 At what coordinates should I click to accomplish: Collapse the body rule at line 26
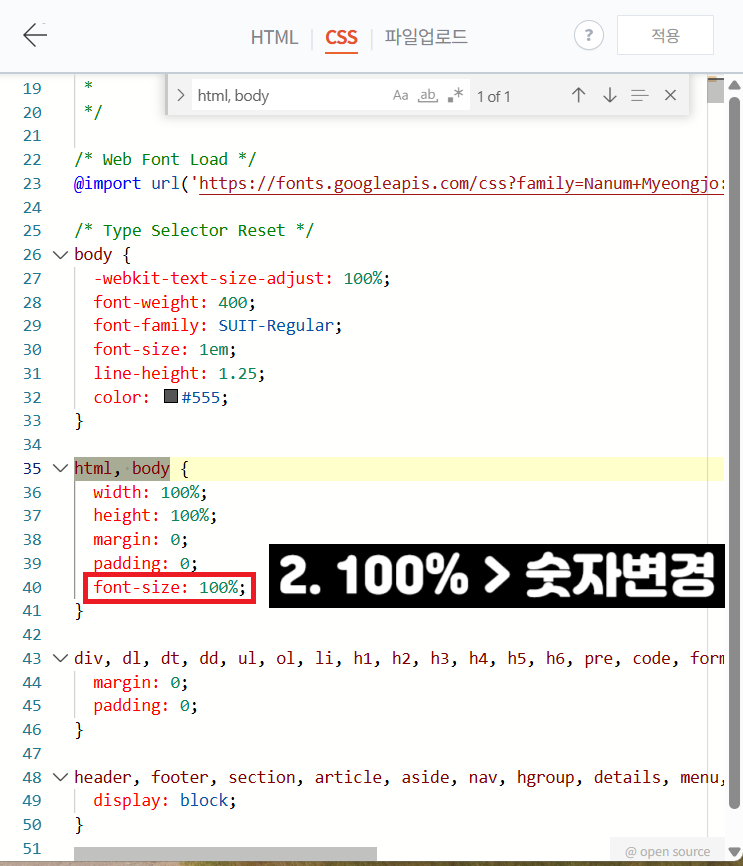(x=60, y=255)
